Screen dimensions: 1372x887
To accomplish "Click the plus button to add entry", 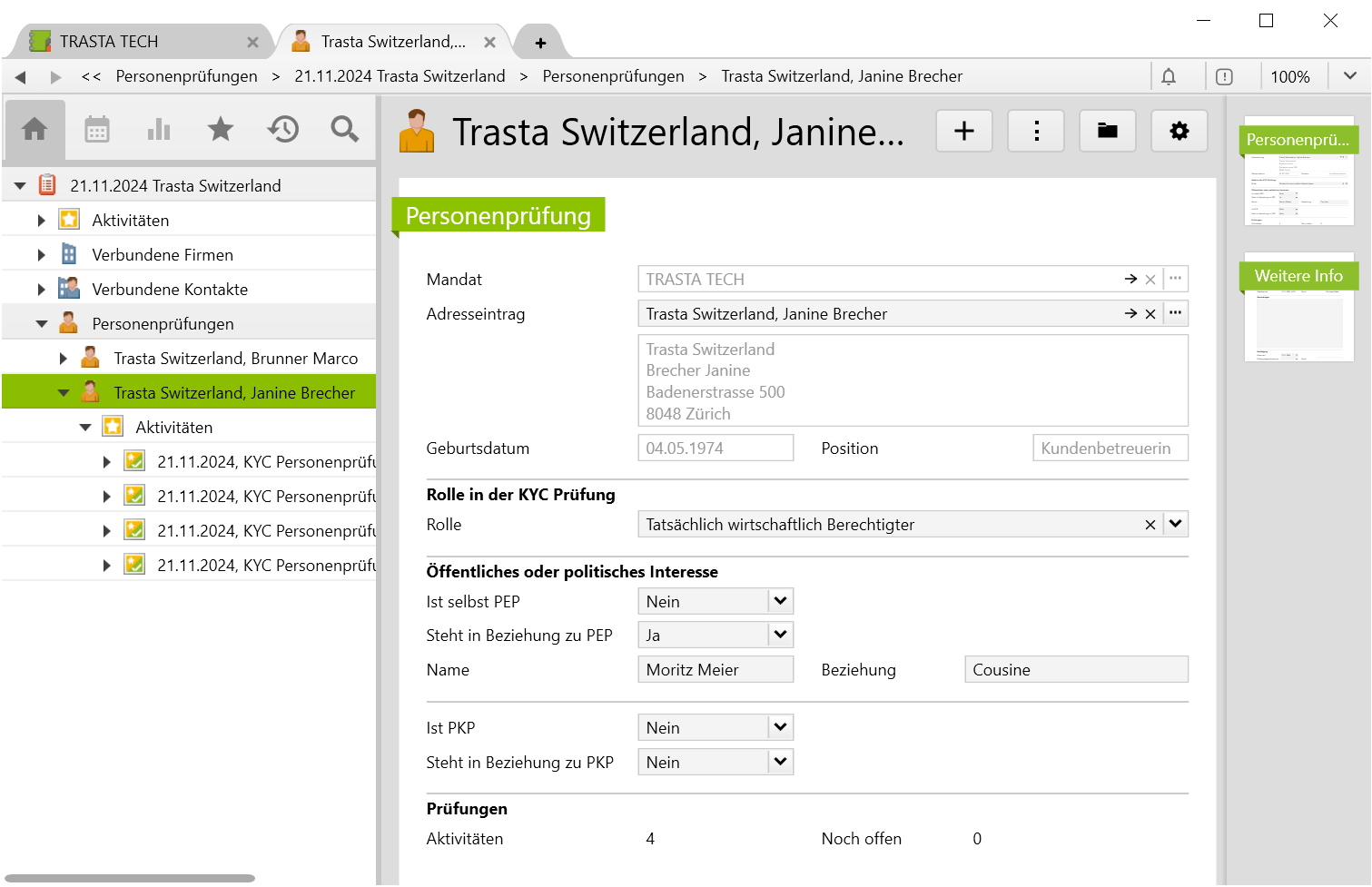I will tap(963, 132).
